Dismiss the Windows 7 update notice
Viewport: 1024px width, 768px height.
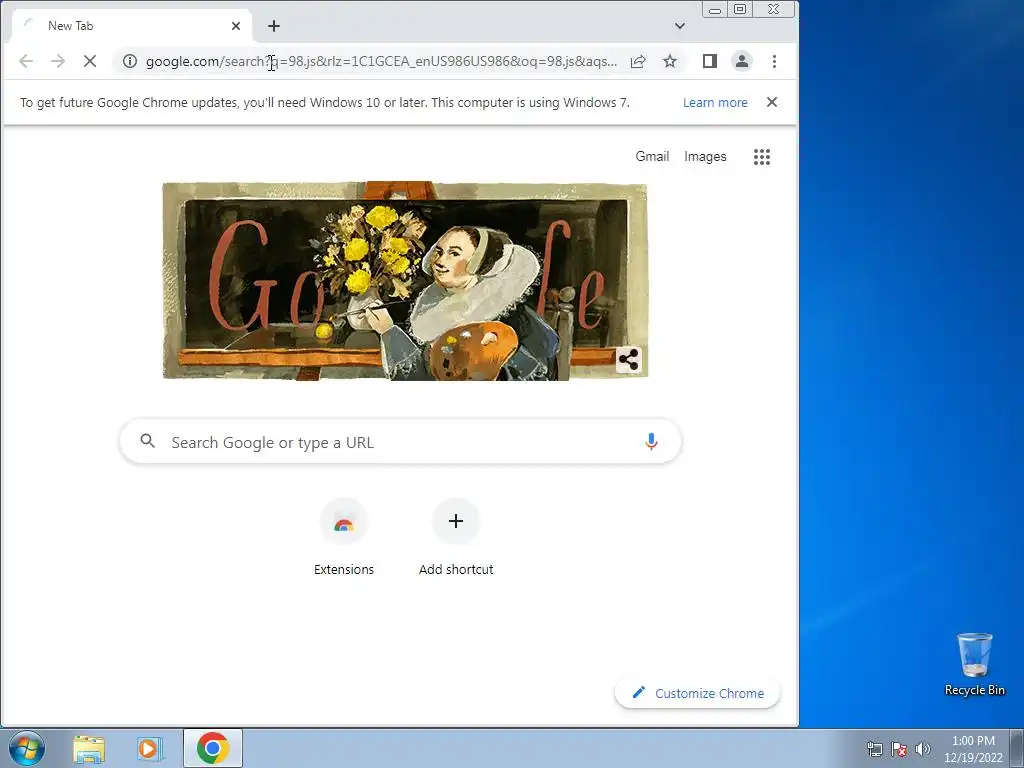click(x=772, y=103)
